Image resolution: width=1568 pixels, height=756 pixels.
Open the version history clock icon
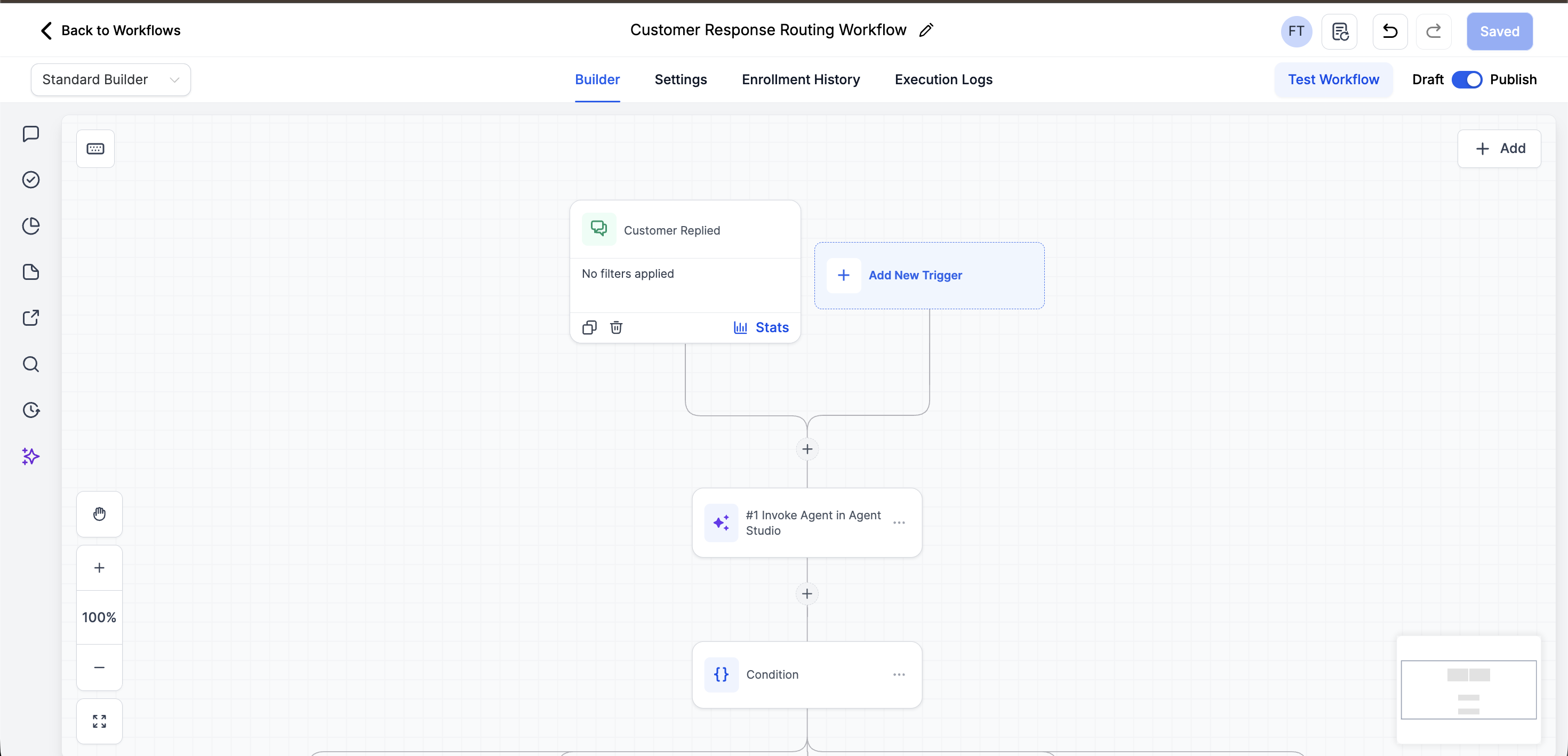click(x=30, y=411)
